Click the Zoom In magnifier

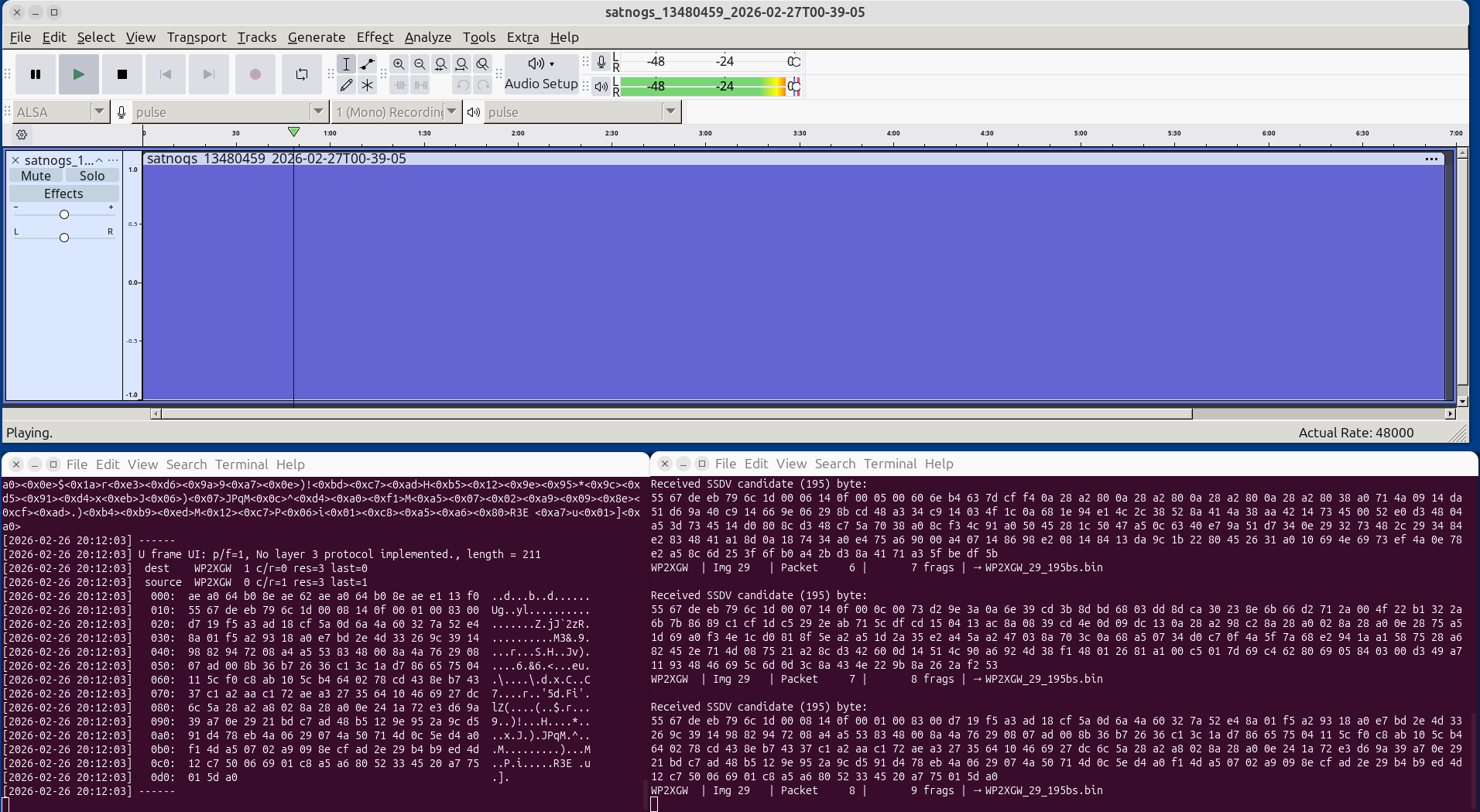pyautogui.click(x=399, y=64)
